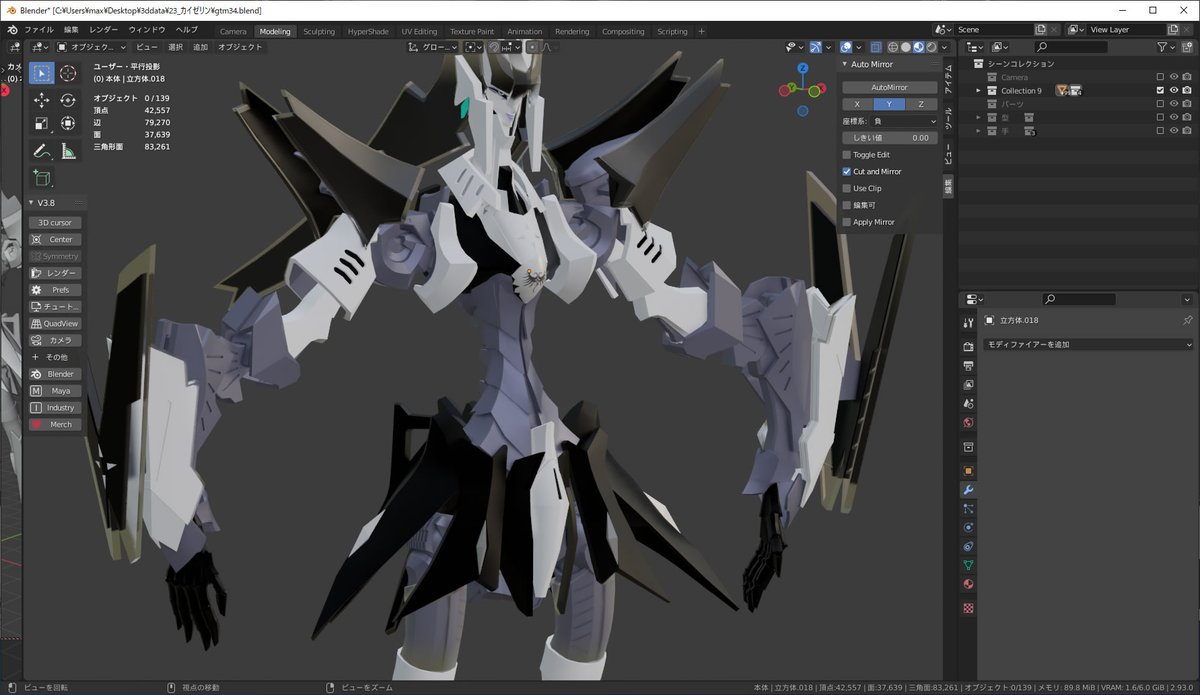Open Modifier Properties with the wrench icon
This screenshot has width=1200, height=695.
pos(966,490)
